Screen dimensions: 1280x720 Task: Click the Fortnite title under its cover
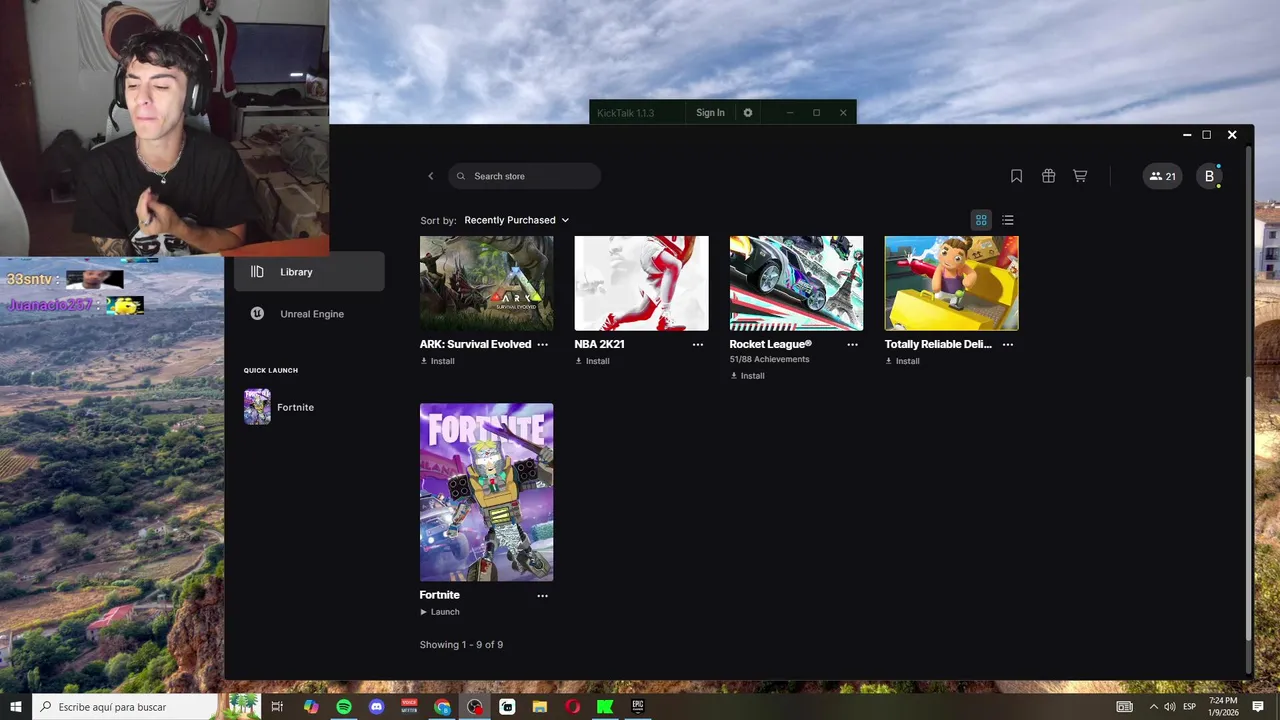pyautogui.click(x=439, y=595)
